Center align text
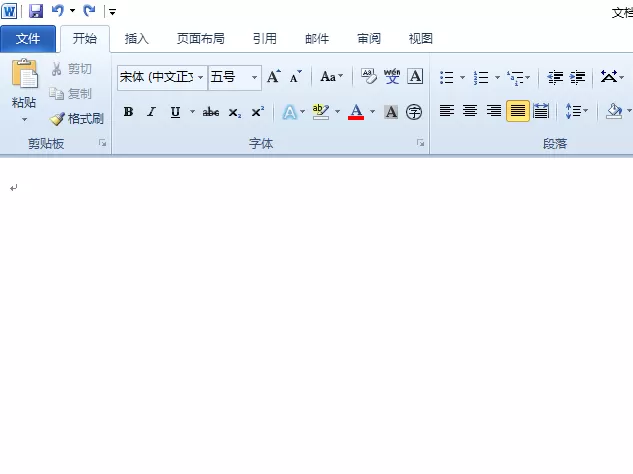Screen dimensions: 633x474 point(470,111)
